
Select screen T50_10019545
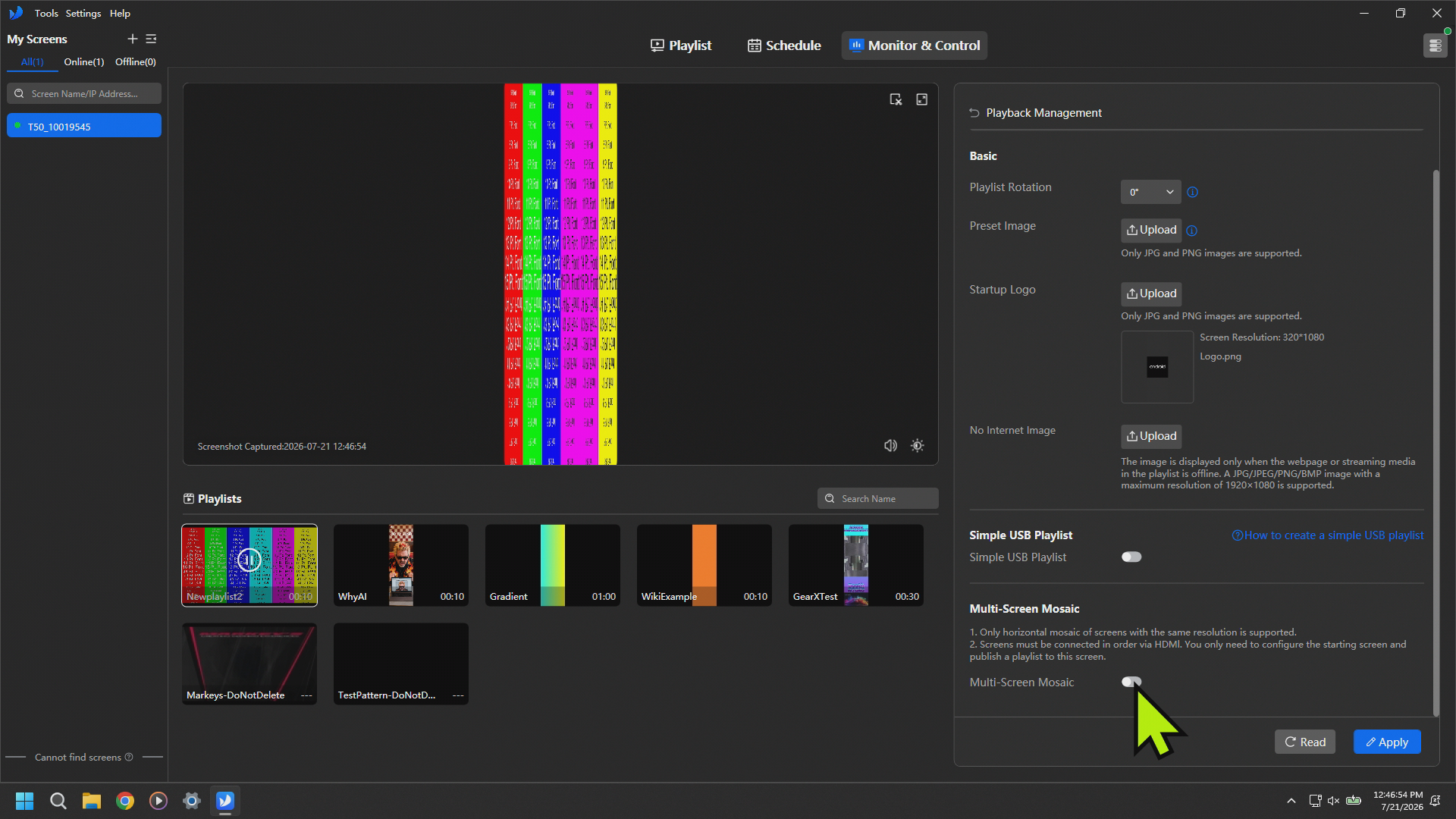(84, 126)
